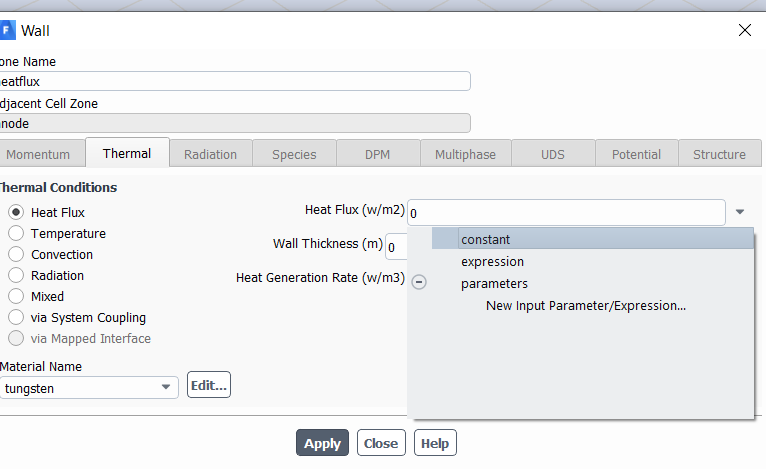
Task: Choose constant from the dropdown list
Action: (x=486, y=239)
